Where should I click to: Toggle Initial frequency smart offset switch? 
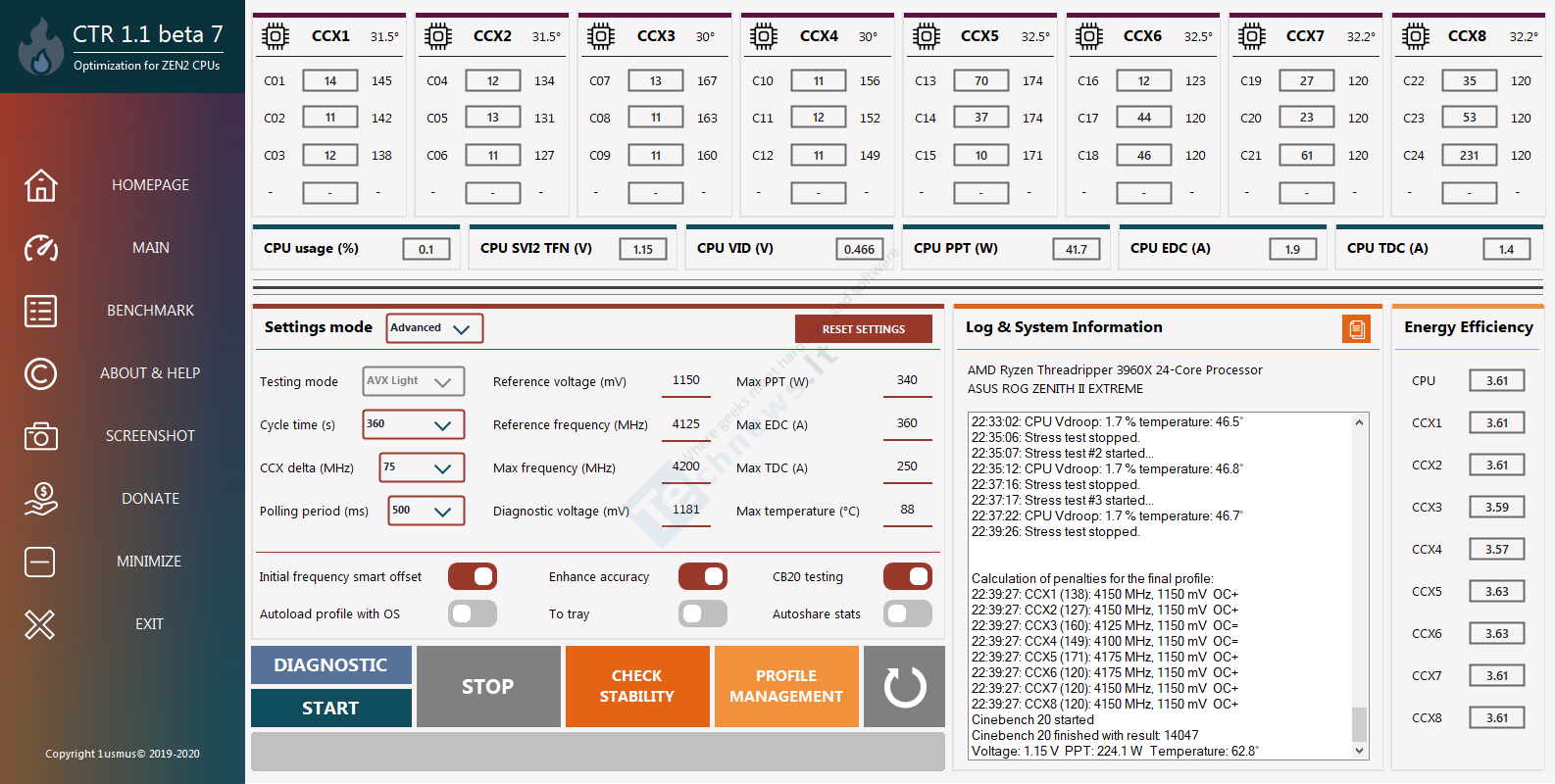pos(473,576)
